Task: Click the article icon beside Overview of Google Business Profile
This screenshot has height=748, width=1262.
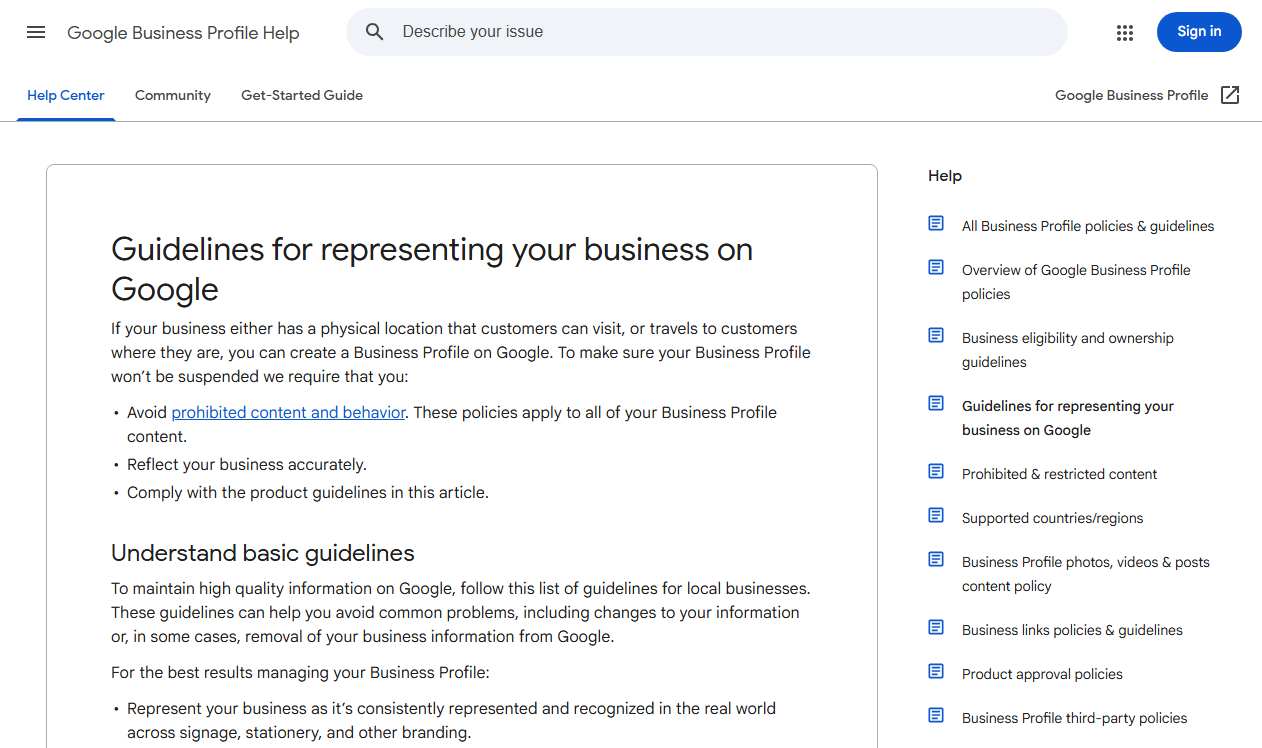Action: 936,267
